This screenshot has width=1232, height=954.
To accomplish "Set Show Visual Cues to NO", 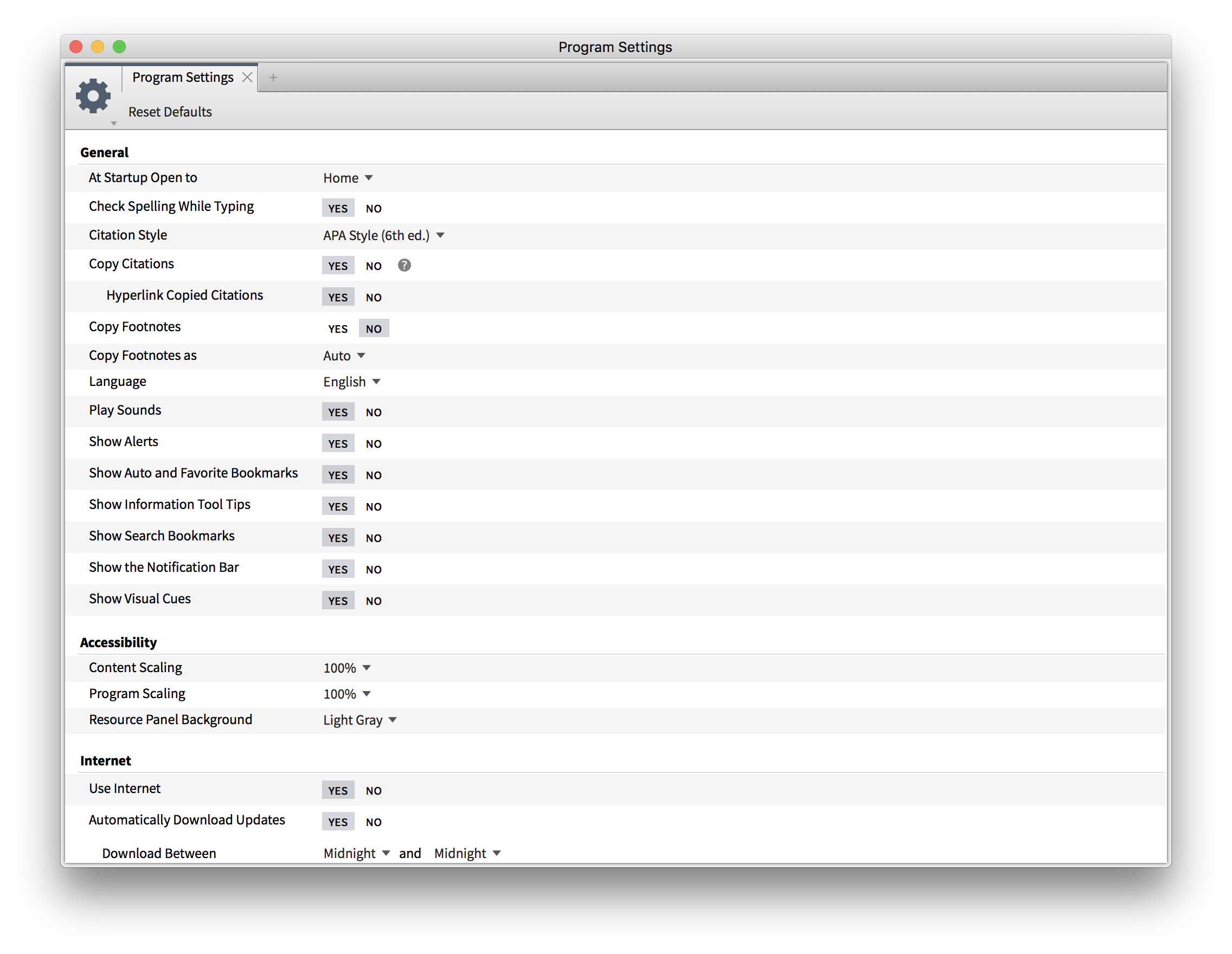I will click(374, 601).
